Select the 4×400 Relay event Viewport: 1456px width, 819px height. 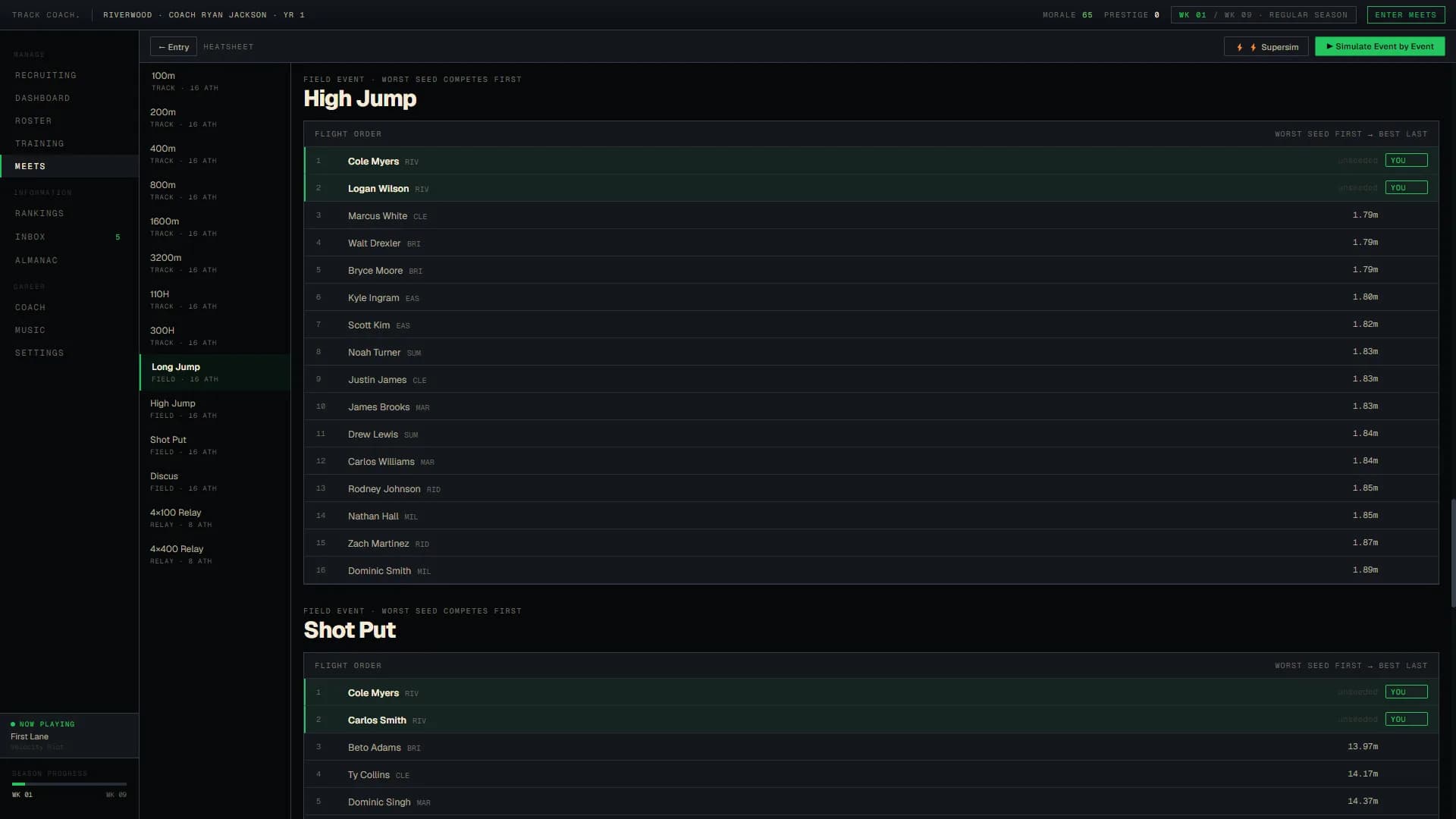(x=215, y=554)
